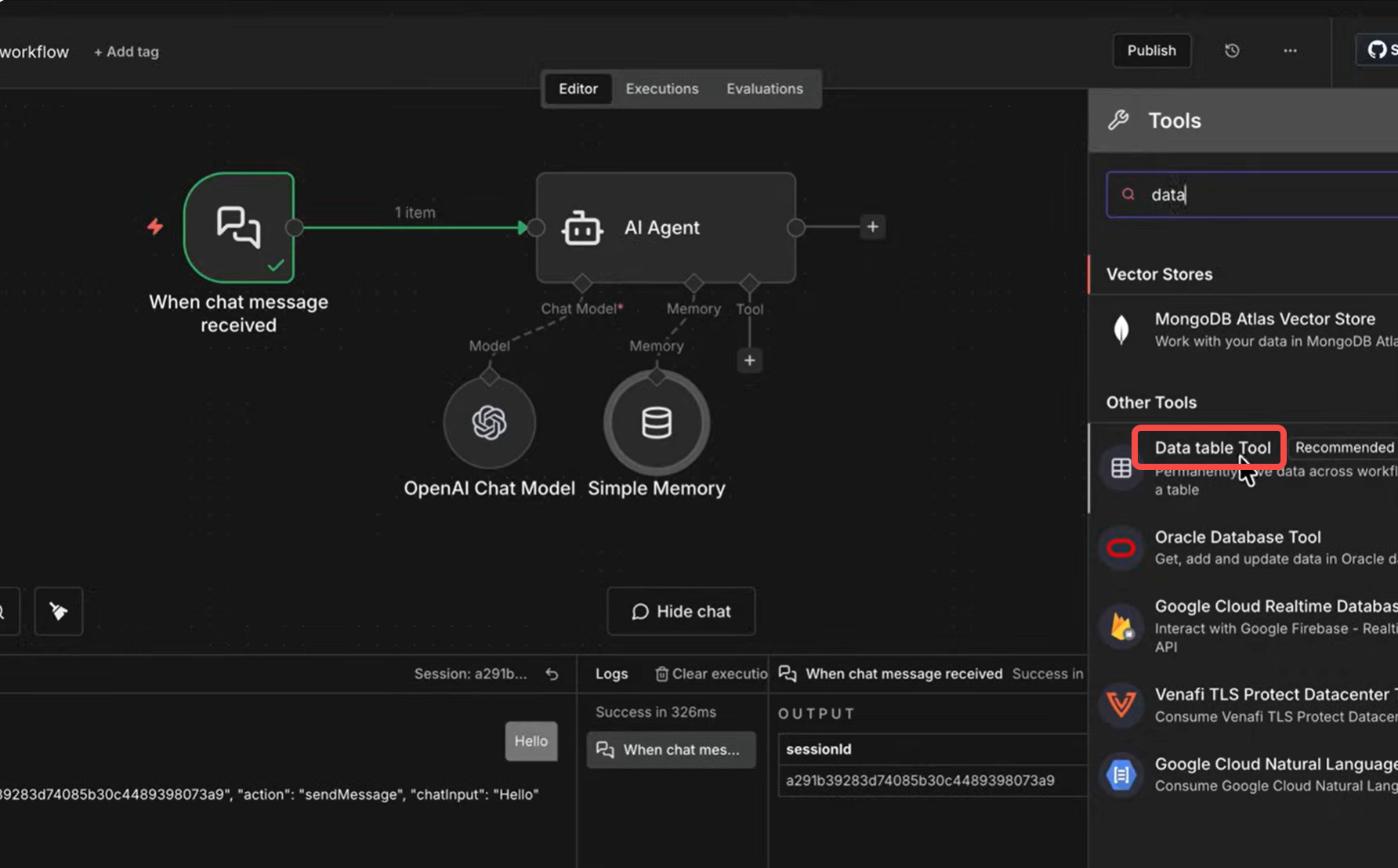1398x868 pixels.
Task: Click the workflow name text
Action: coord(34,52)
